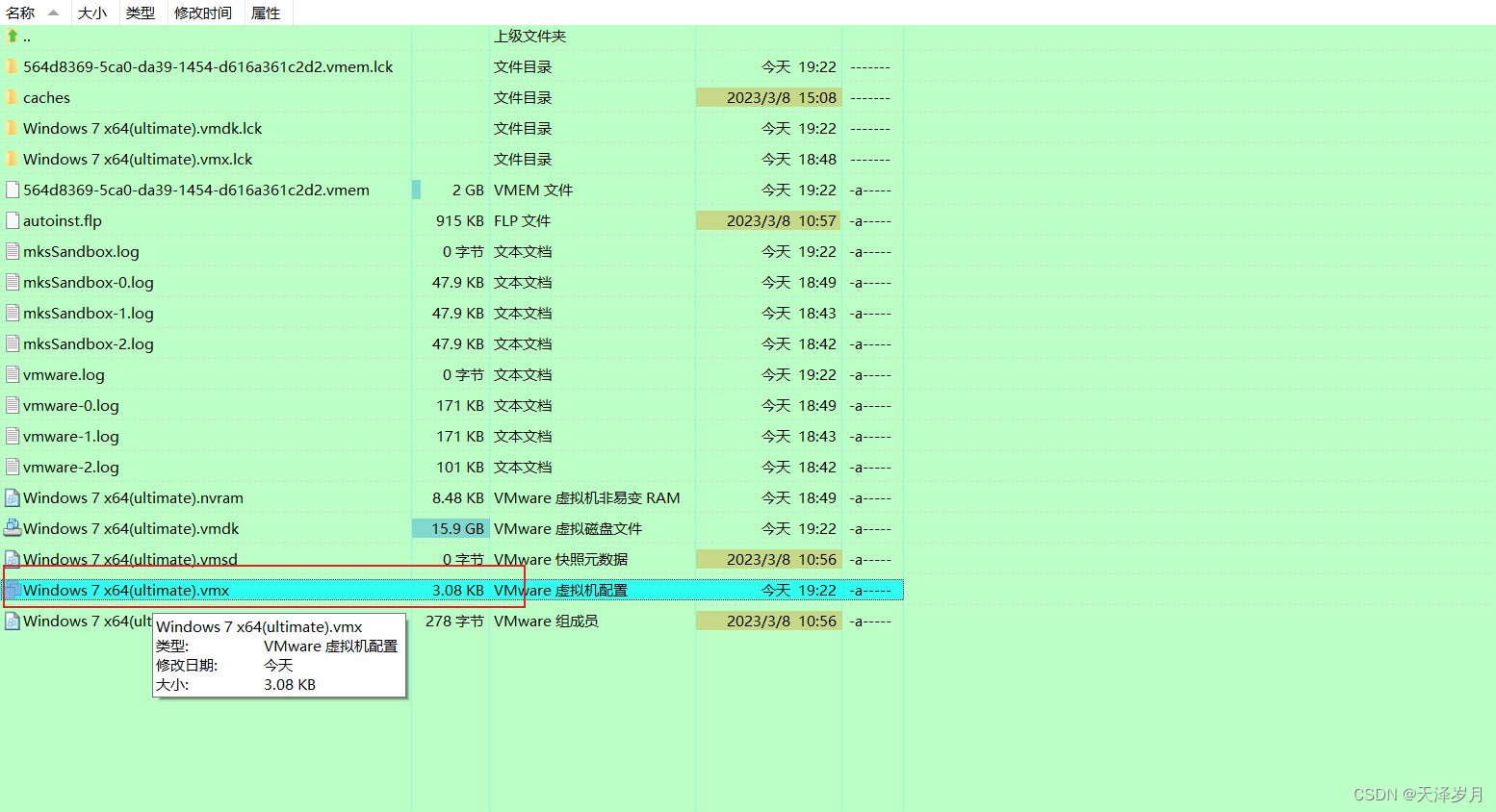Screen dimensions: 1496x812
Task: Click the FLP 文件 type cell
Action: click(x=522, y=220)
